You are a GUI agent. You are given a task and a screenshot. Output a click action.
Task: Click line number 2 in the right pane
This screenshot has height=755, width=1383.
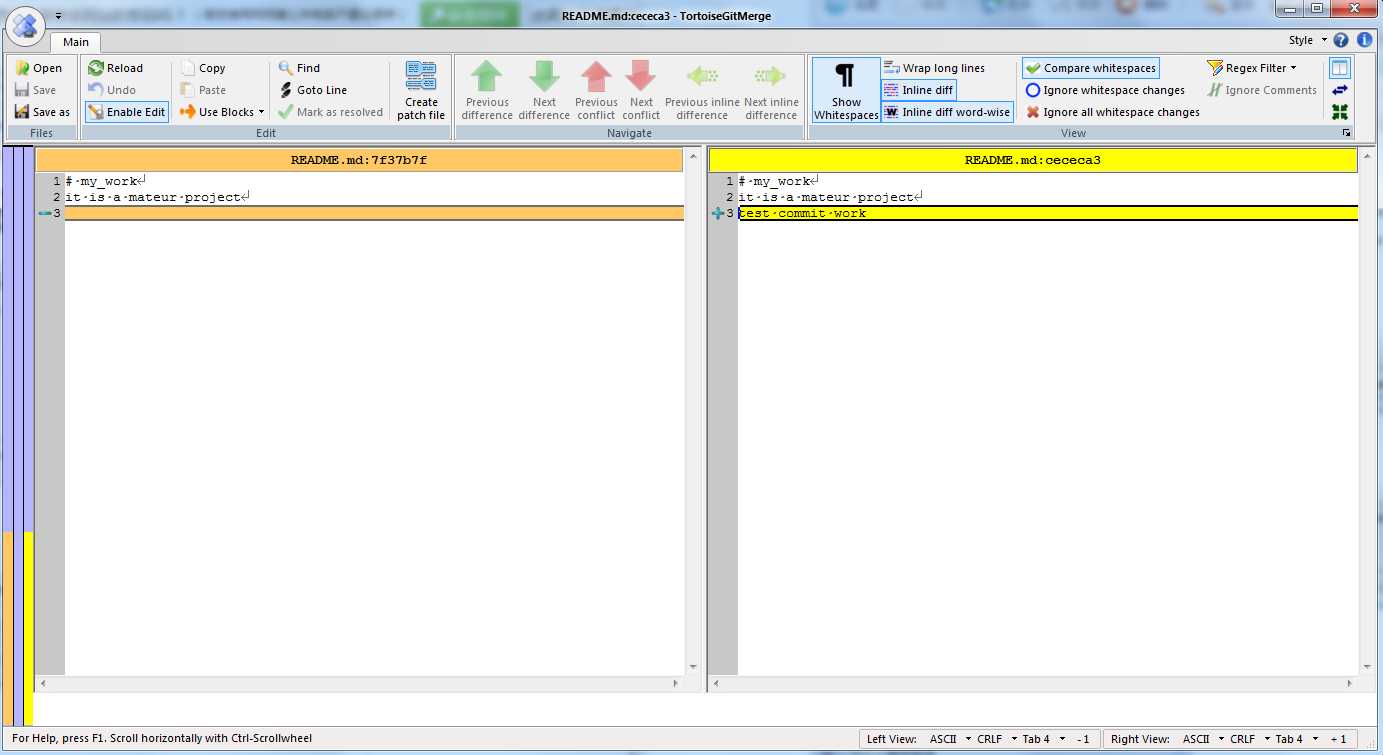730,197
